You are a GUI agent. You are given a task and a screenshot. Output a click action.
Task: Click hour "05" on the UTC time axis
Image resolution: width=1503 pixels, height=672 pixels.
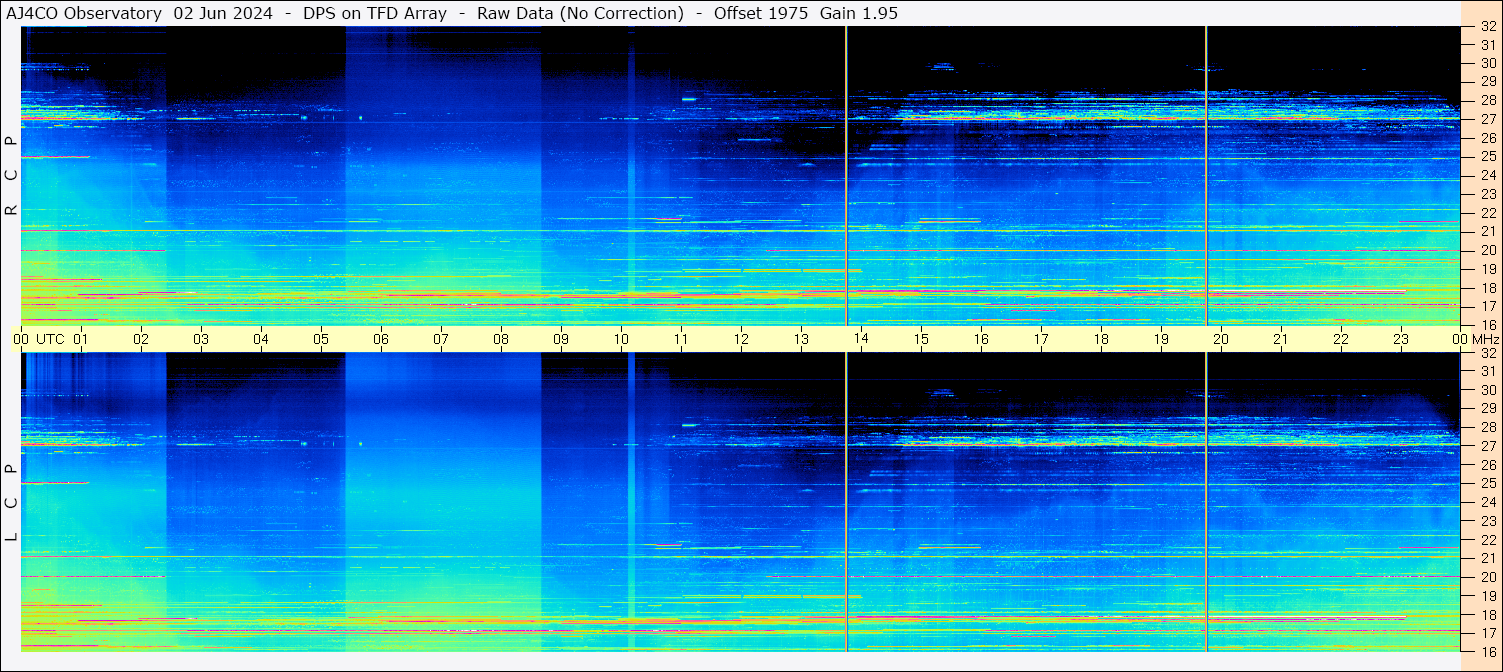click(x=321, y=339)
